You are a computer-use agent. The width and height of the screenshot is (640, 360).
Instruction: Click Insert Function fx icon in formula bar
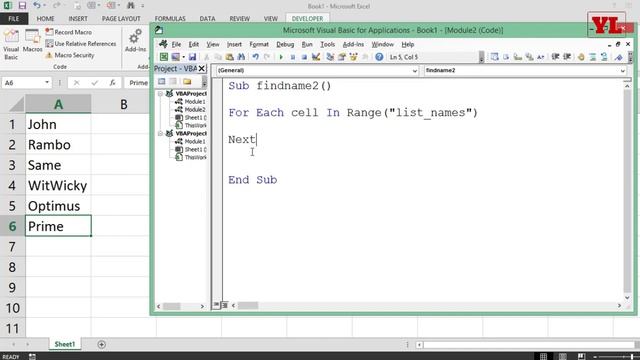112,82
